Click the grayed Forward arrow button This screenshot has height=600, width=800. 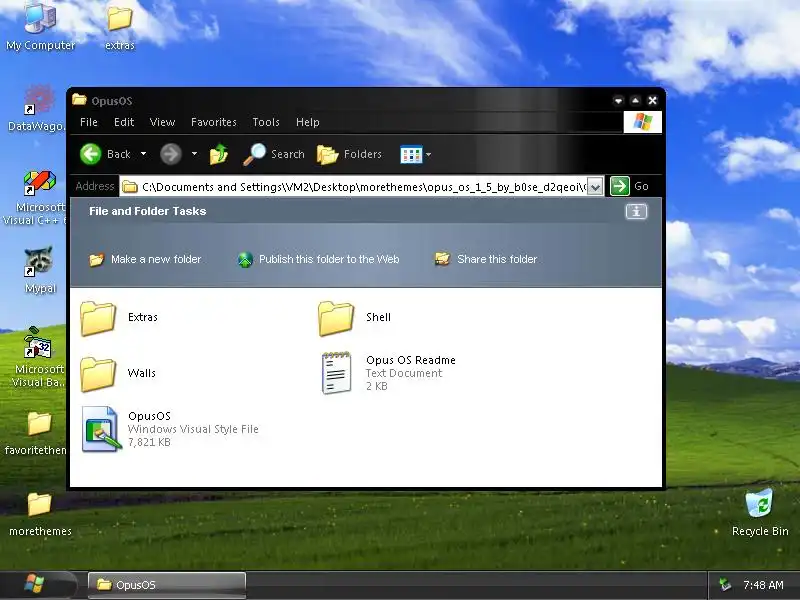[171, 154]
